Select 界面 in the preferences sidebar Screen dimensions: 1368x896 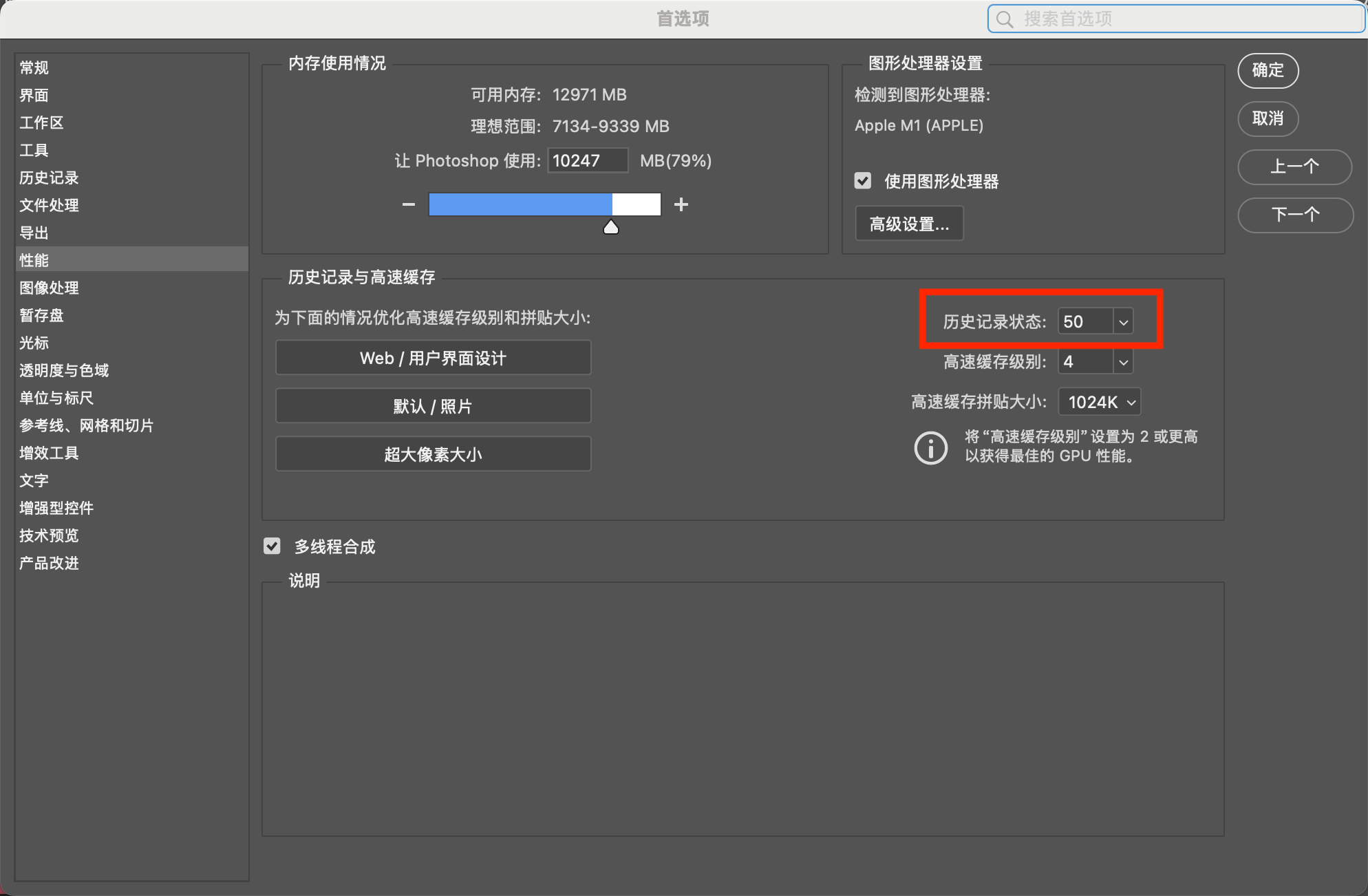pyautogui.click(x=34, y=95)
